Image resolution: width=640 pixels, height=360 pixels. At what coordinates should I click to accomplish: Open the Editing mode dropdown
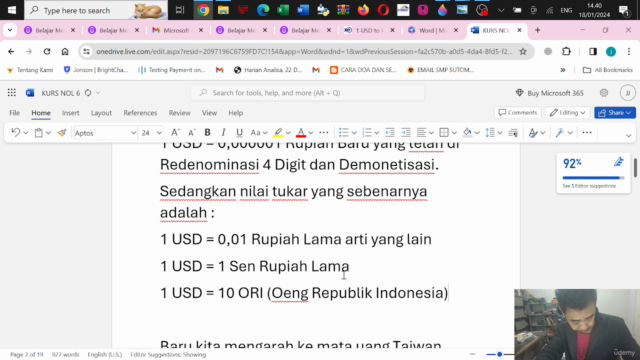[567, 113]
